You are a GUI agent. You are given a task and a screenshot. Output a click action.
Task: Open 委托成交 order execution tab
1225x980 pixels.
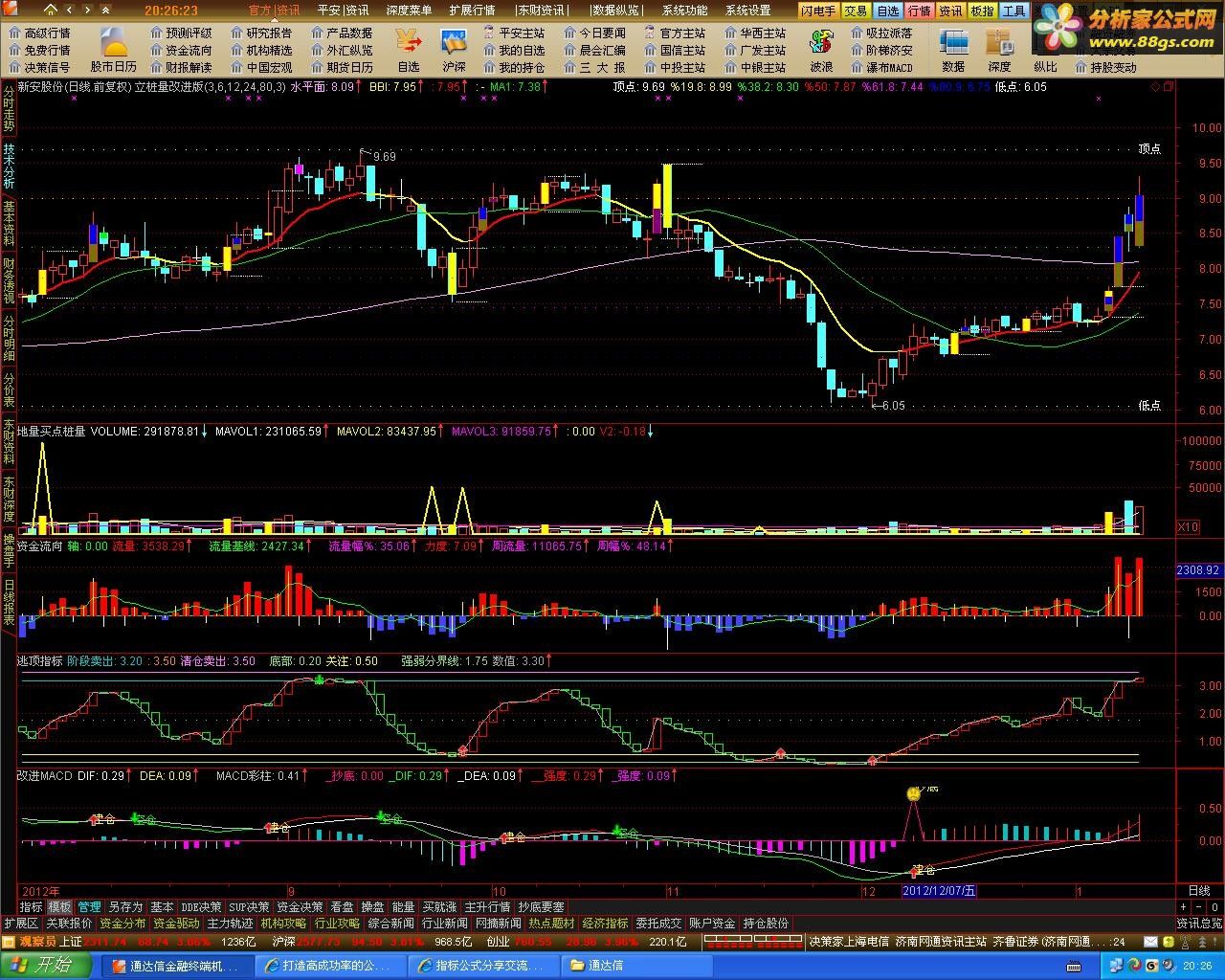658,924
